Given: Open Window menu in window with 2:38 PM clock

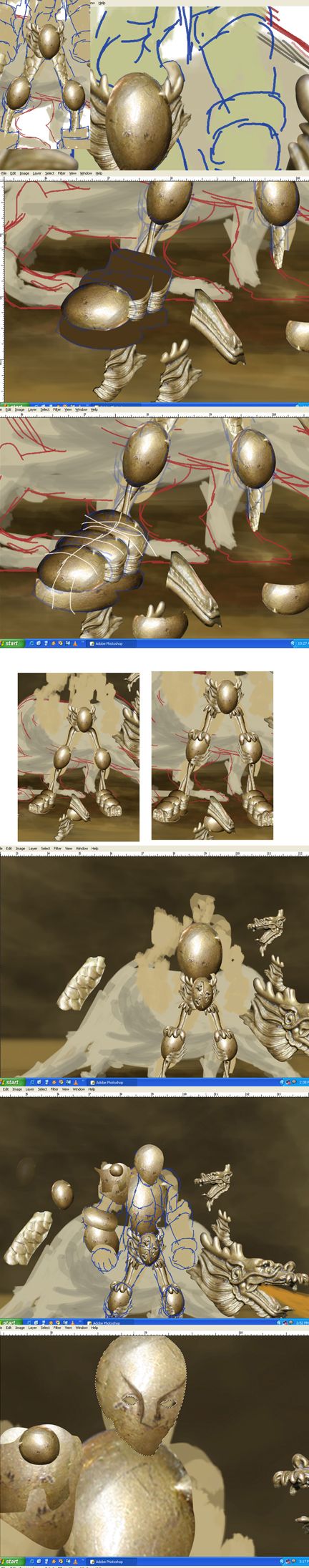Looking at the screenshot, I should [x=82, y=849].
